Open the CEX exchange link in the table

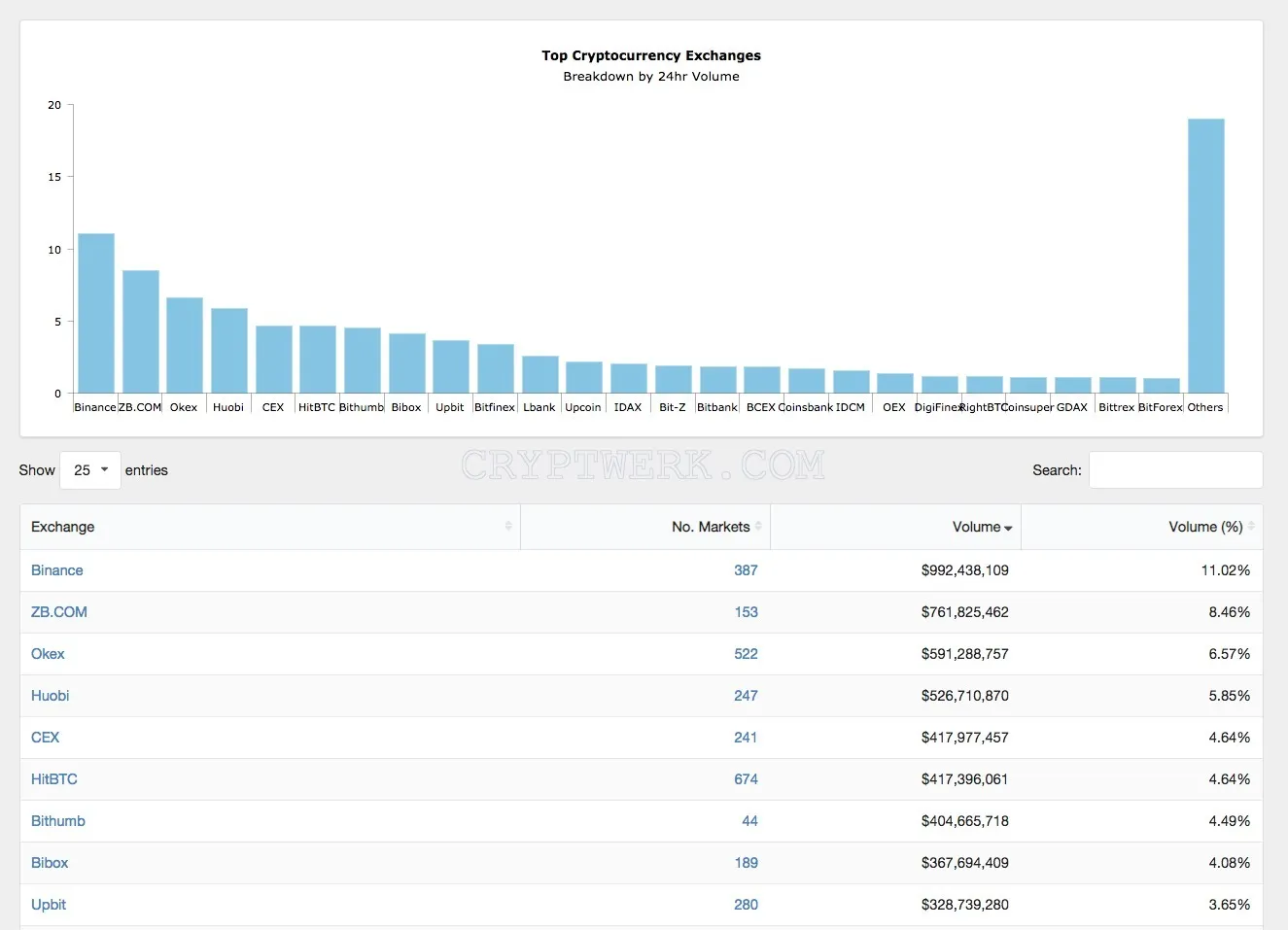click(x=46, y=738)
